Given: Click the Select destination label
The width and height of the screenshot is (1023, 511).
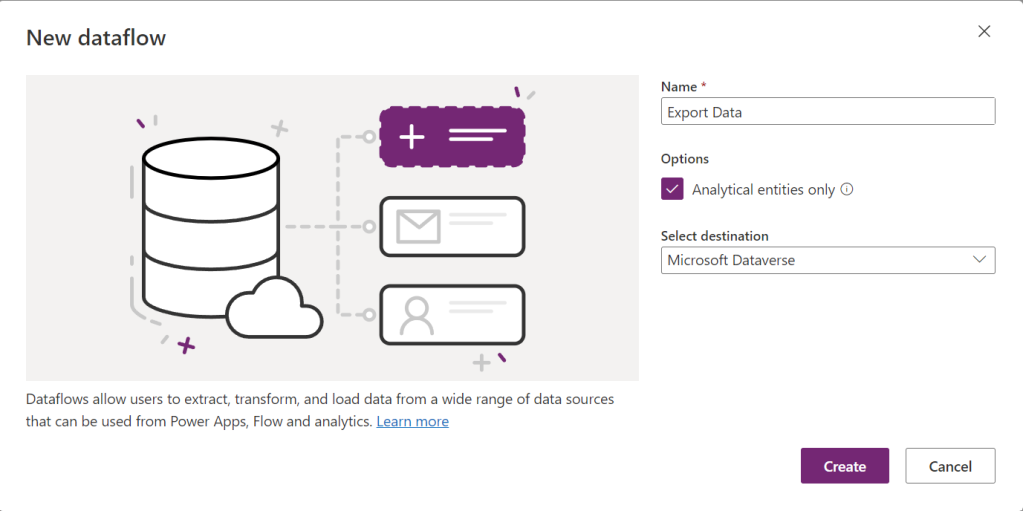Looking at the screenshot, I should pyautogui.click(x=714, y=236).
